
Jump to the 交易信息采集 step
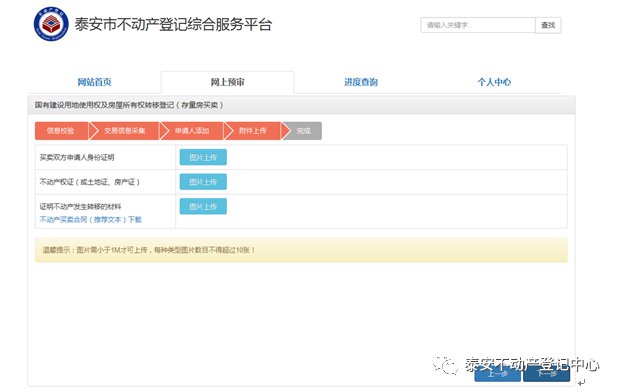pyautogui.click(x=125, y=131)
